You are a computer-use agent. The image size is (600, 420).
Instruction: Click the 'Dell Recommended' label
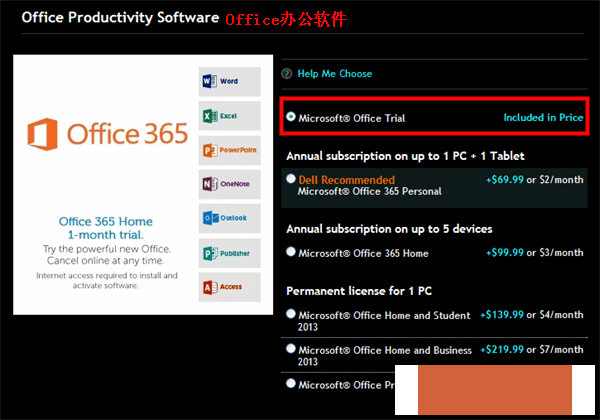347,180
